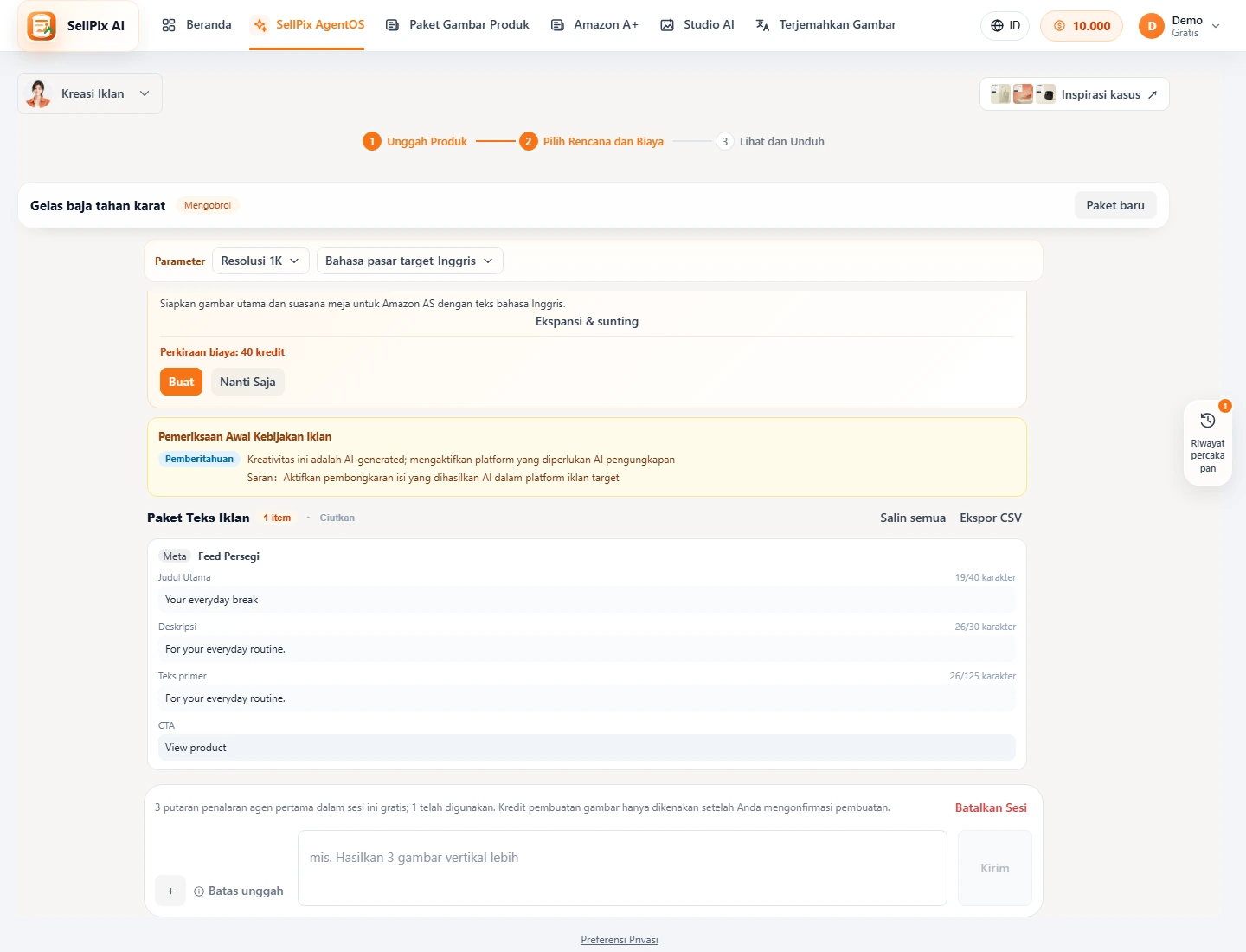Open the Amazon A+ page
This screenshot has width=1246, height=952.
pos(594,25)
